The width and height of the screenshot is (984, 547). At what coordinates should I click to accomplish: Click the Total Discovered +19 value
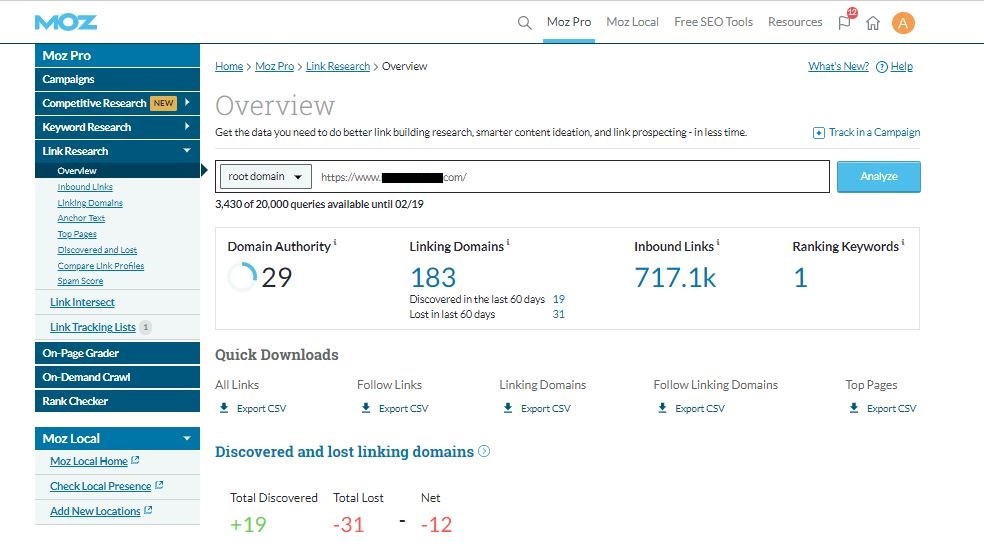coord(248,524)
